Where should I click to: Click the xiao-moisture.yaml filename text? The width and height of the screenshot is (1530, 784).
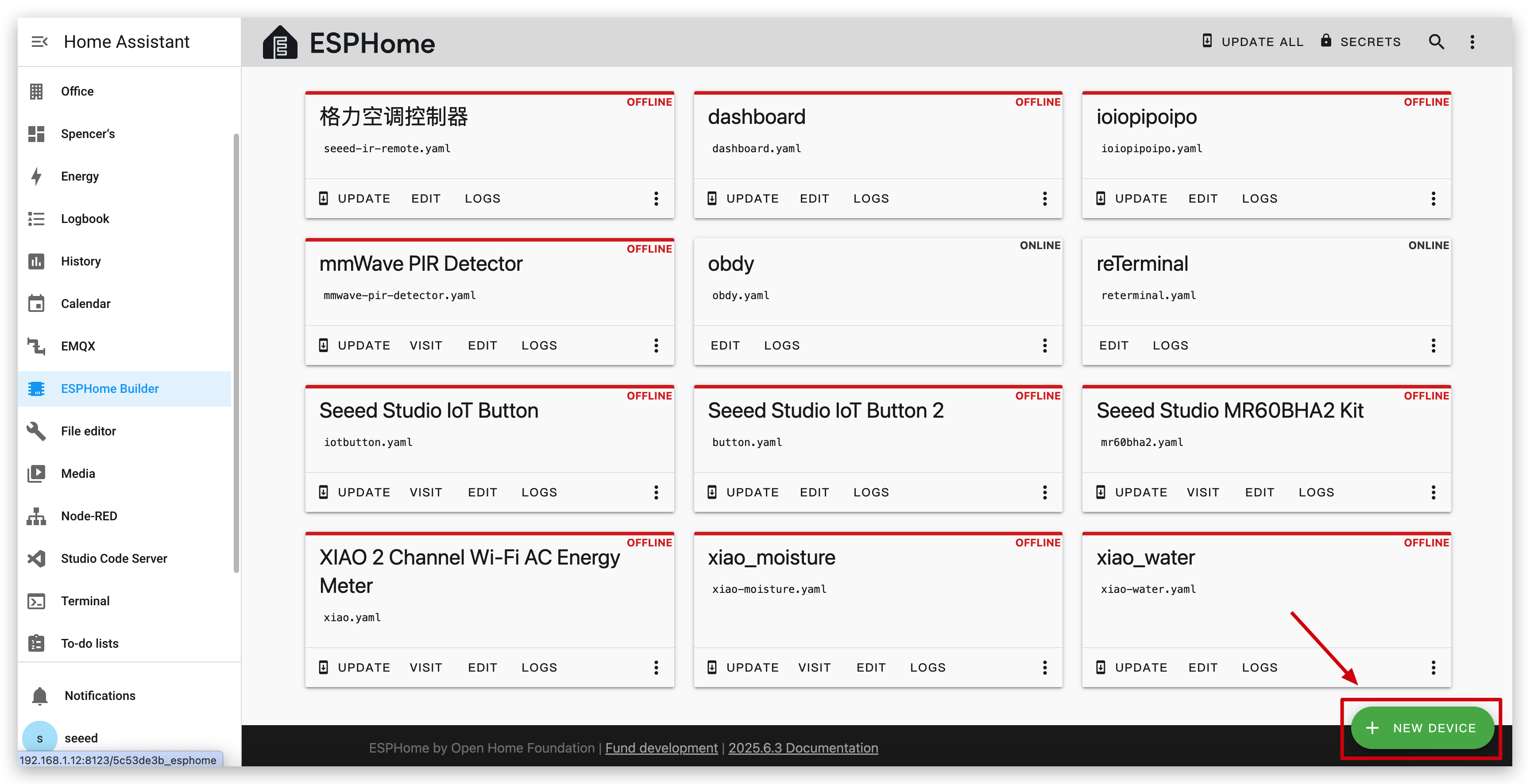(769, 589)
